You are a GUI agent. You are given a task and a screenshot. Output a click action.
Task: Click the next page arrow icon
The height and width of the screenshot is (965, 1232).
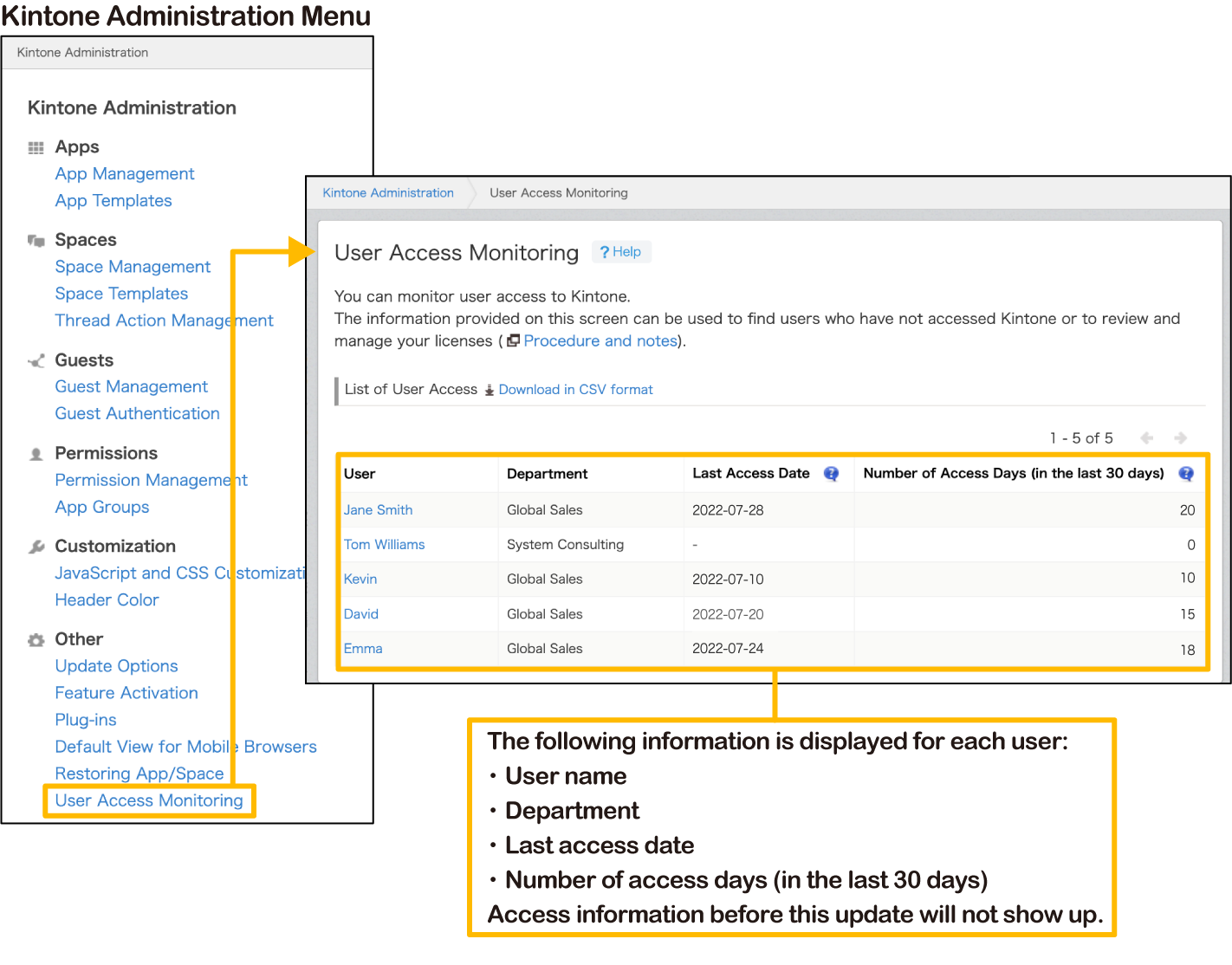point(1180,438)
